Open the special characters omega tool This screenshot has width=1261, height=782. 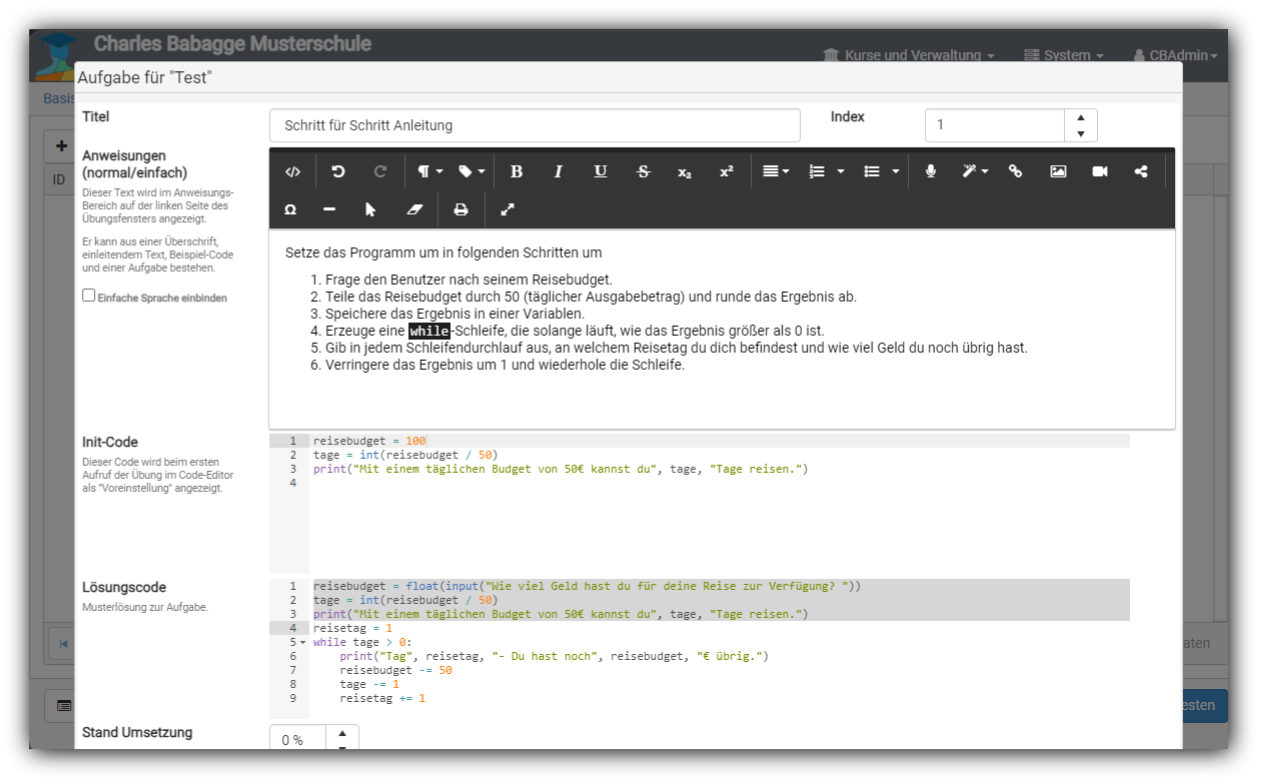point(290,210)
